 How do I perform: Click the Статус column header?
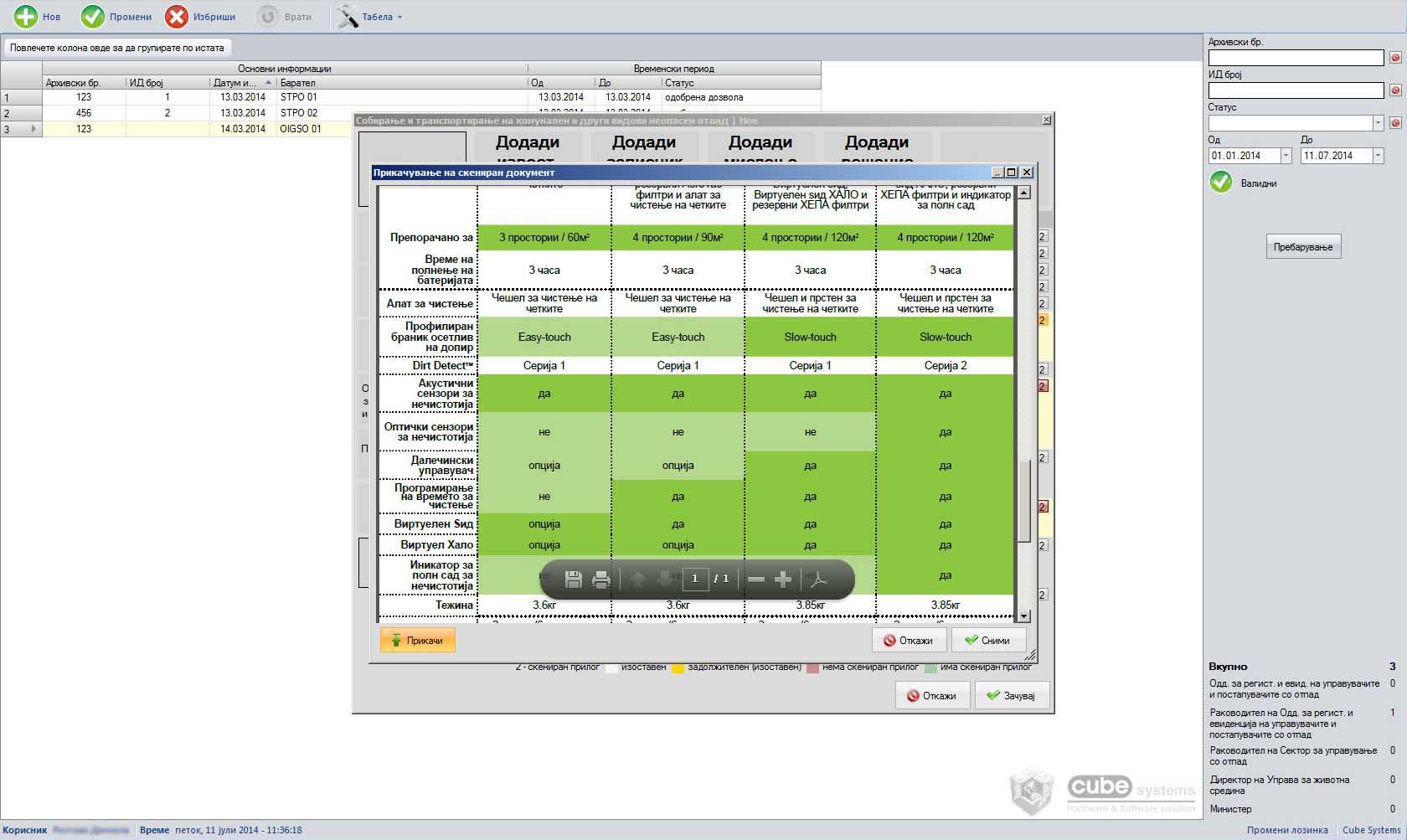(741, 83)
